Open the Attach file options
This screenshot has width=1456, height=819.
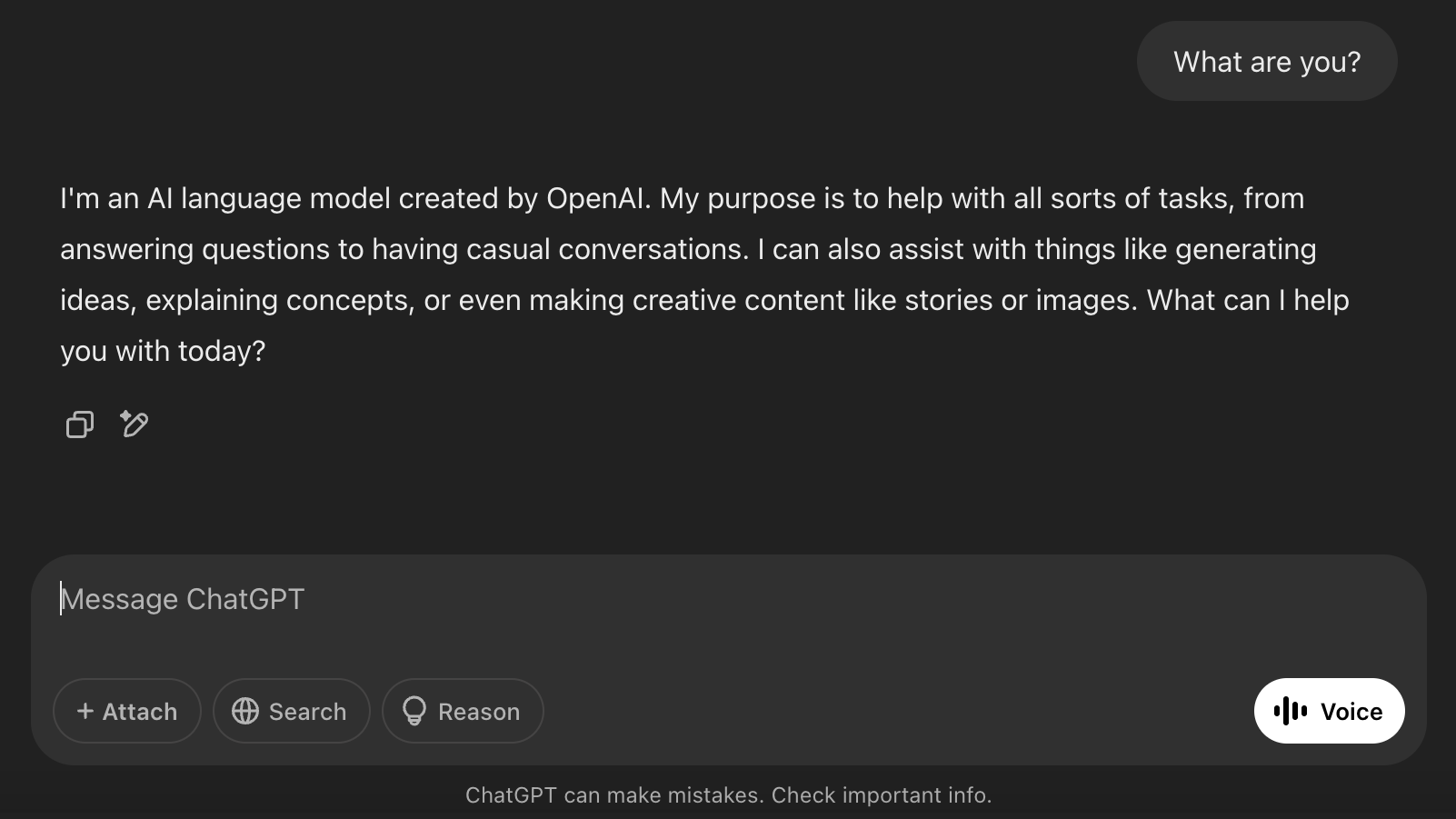127,711
